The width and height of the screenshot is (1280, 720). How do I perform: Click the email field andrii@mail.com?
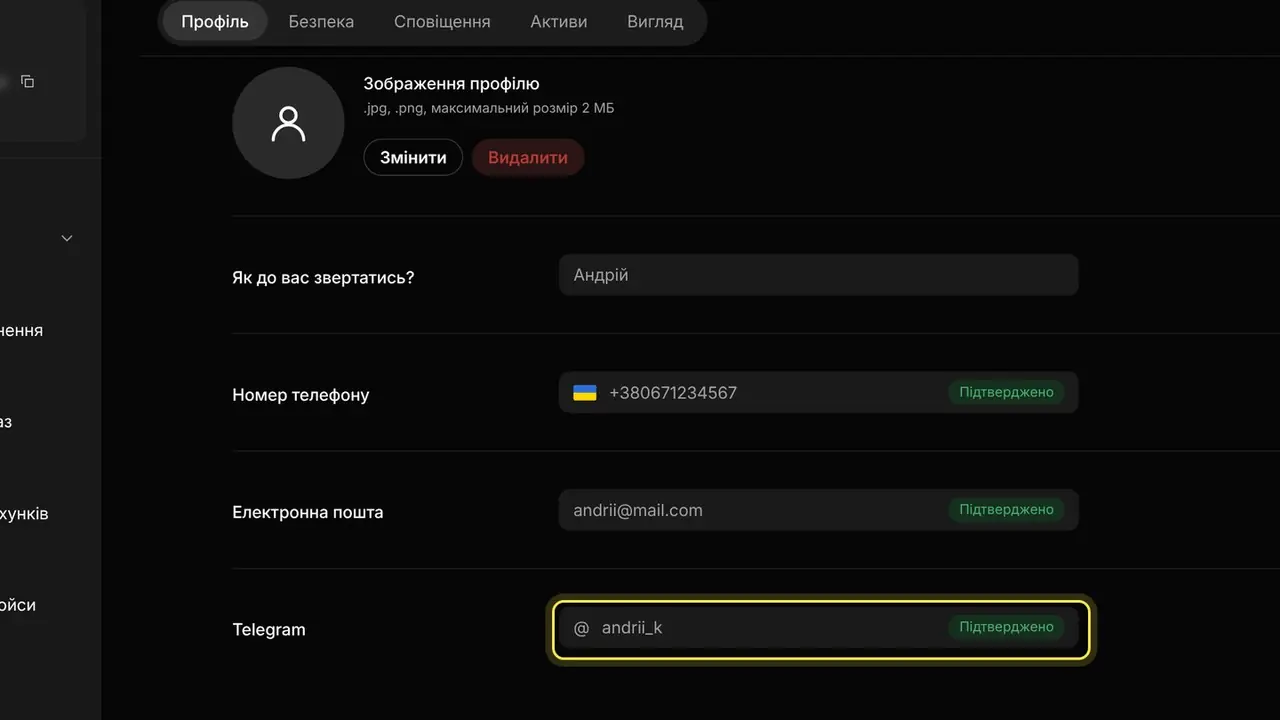click(818, 510)
